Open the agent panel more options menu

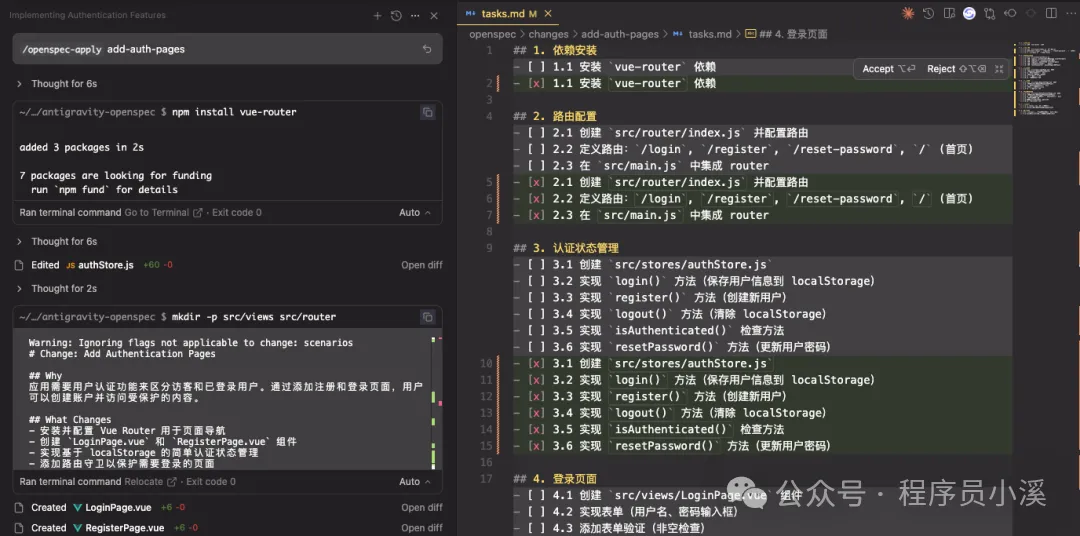[415, 16]
